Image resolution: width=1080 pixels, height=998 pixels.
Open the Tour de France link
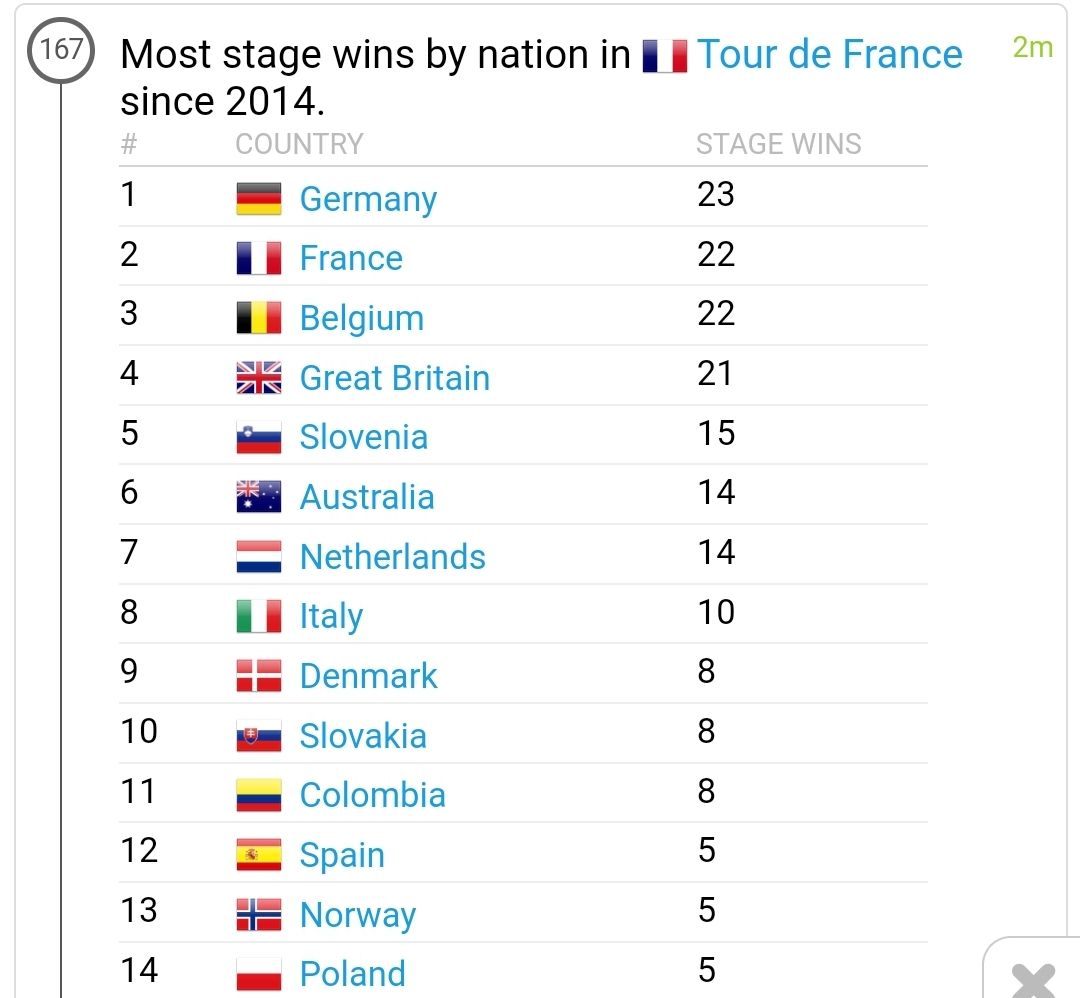tap(830, 54)
